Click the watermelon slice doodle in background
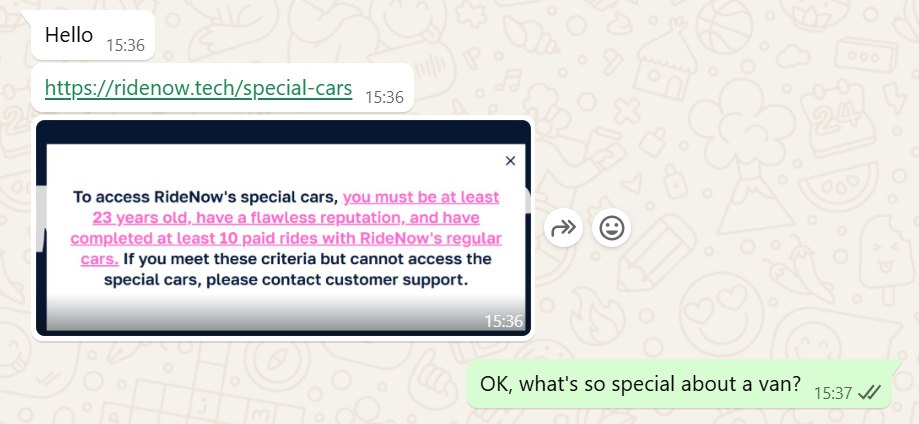The height and width of the screenshot is (424, 919). pyautogui.click(x=839, y=188)
